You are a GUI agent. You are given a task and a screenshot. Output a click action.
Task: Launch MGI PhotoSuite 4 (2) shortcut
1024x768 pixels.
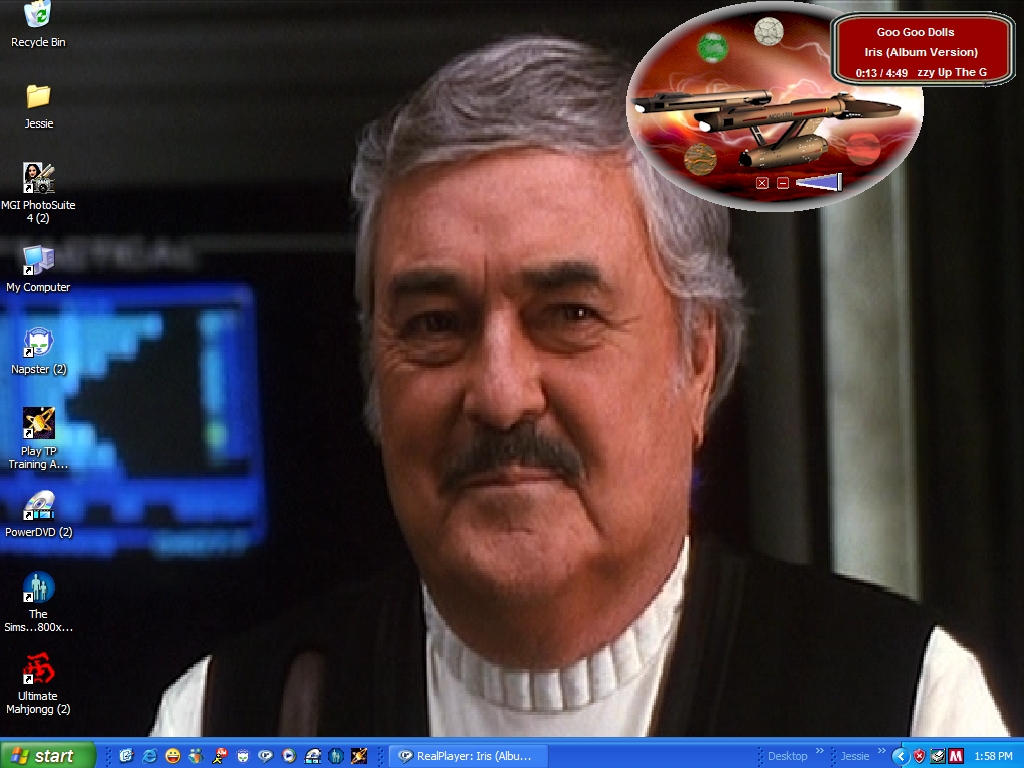point(39,193)
